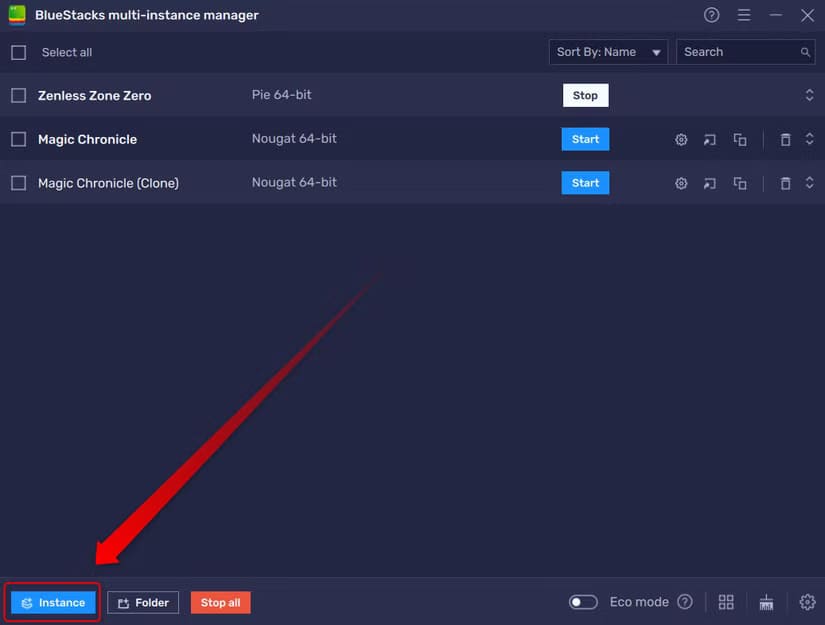Stop the Zenless Zone Zero instance
Viewport: 825px width, 625px height.
pyautogui.click(x=585, y=96)
